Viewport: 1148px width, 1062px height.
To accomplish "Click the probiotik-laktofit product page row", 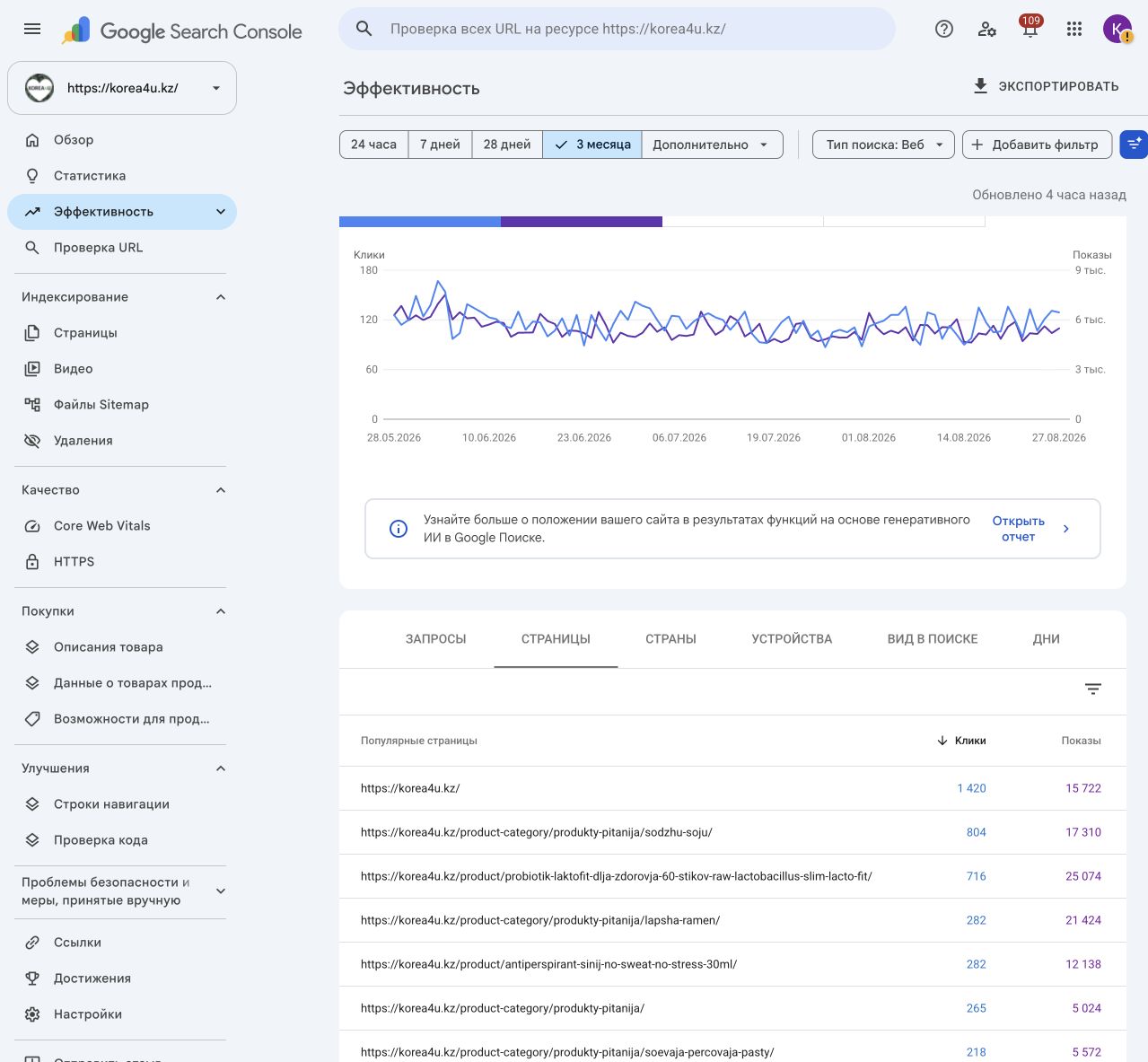I will (732, 876).
